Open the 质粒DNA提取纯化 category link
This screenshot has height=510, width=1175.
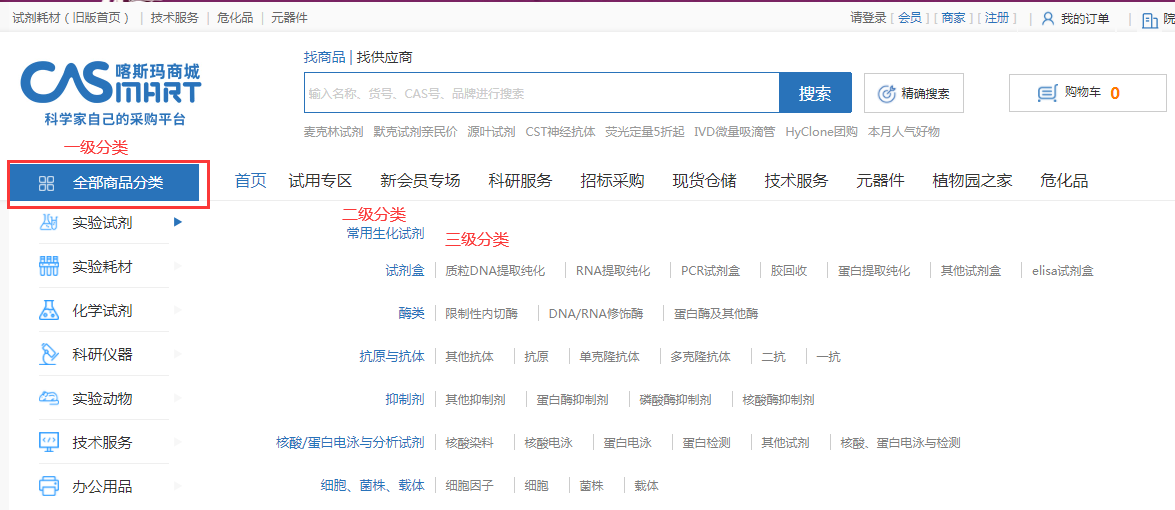click(x=495, y=271)
